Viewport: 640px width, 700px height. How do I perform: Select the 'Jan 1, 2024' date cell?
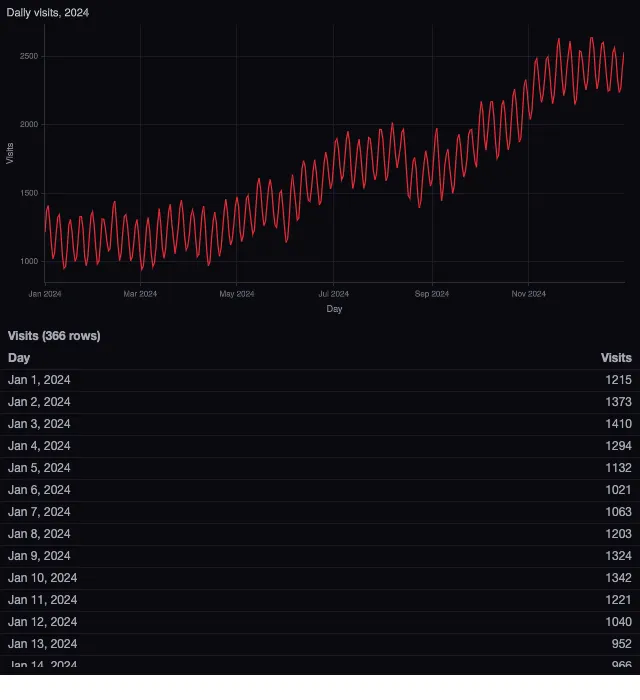pyautogui.click(x=39, y=380)
